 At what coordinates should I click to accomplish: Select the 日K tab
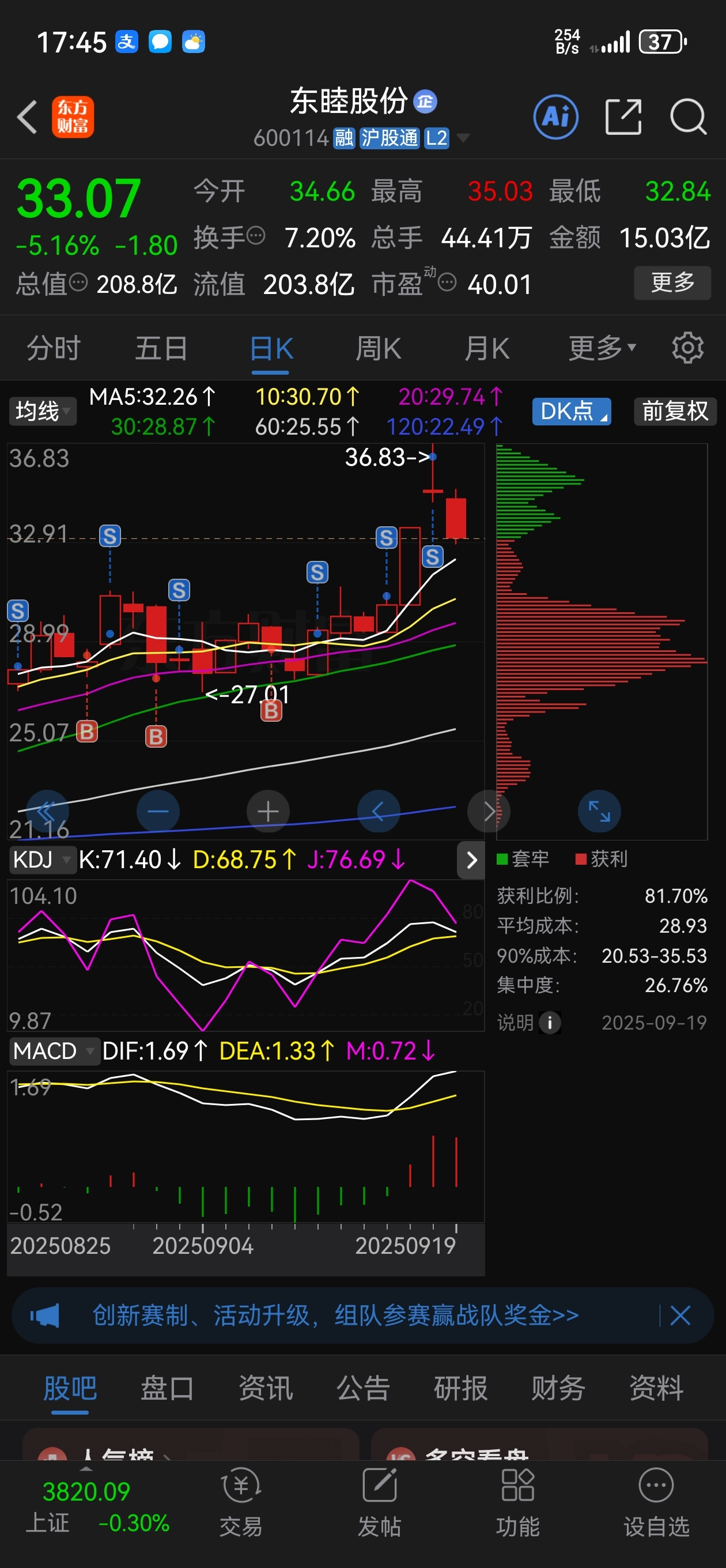(x=271, y=348)
